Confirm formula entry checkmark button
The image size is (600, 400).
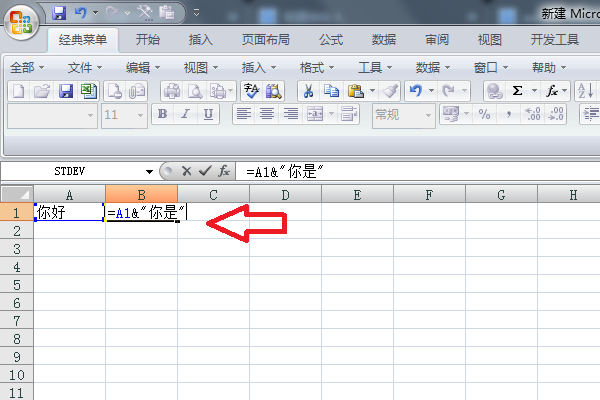click(x=205, y=171)
